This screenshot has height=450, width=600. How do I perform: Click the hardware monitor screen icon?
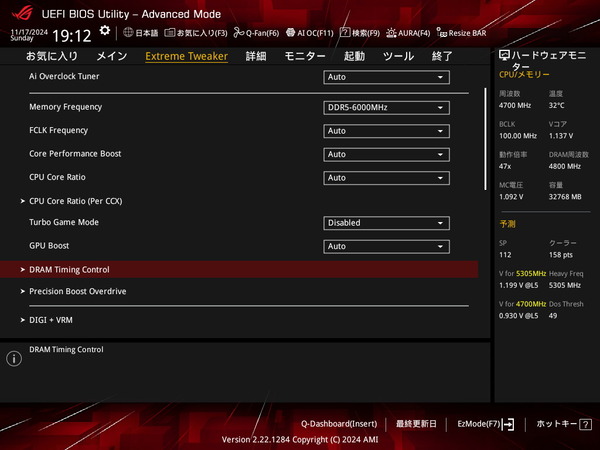coord(504,56)
